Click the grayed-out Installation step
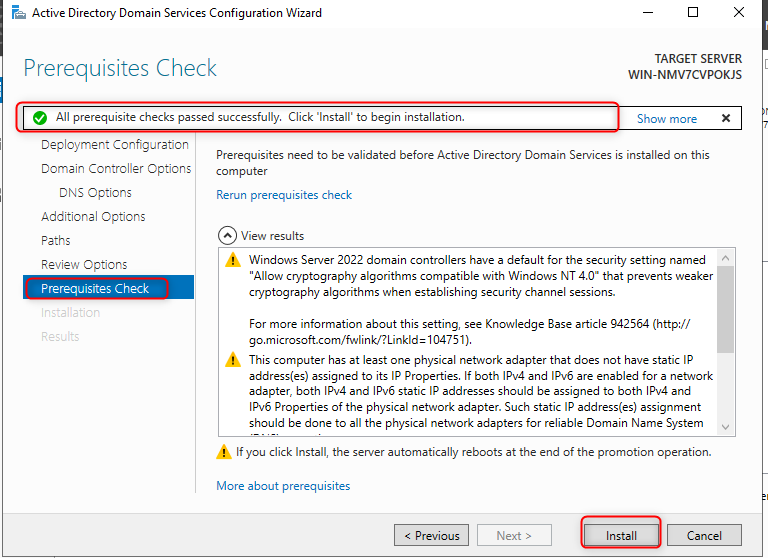The height and width of the screenshot is (558, 768). (x=71, y=313)
